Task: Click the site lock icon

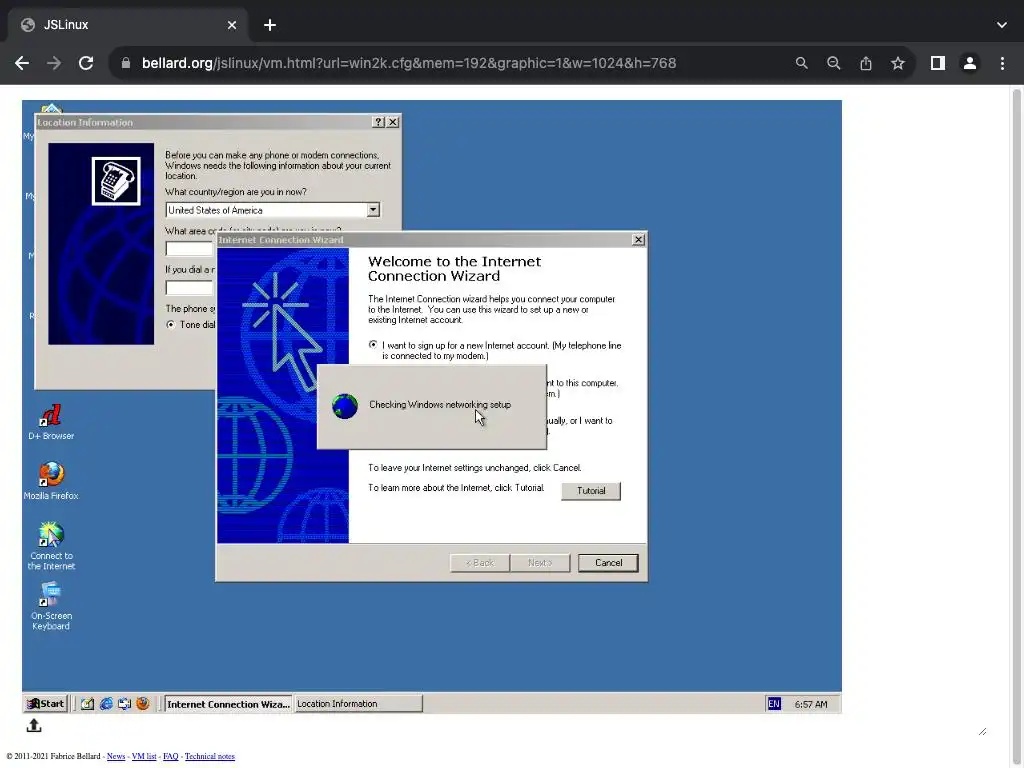Action: [126, 63]
